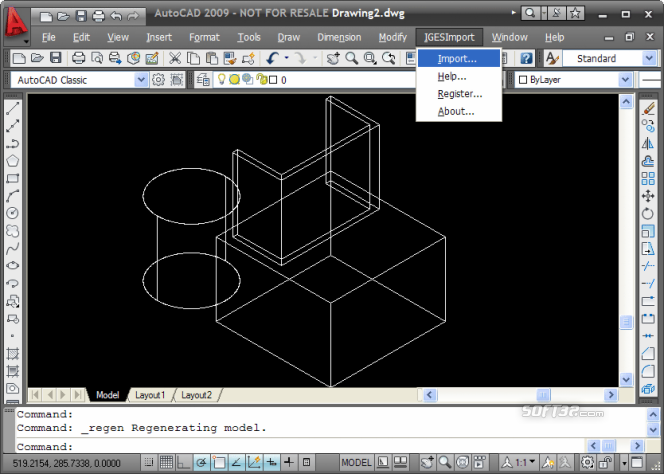The width and height of the screenshot is (664, 474).
Task: Open the Layer Properties Manager
Action: click(x=203, y=80)
